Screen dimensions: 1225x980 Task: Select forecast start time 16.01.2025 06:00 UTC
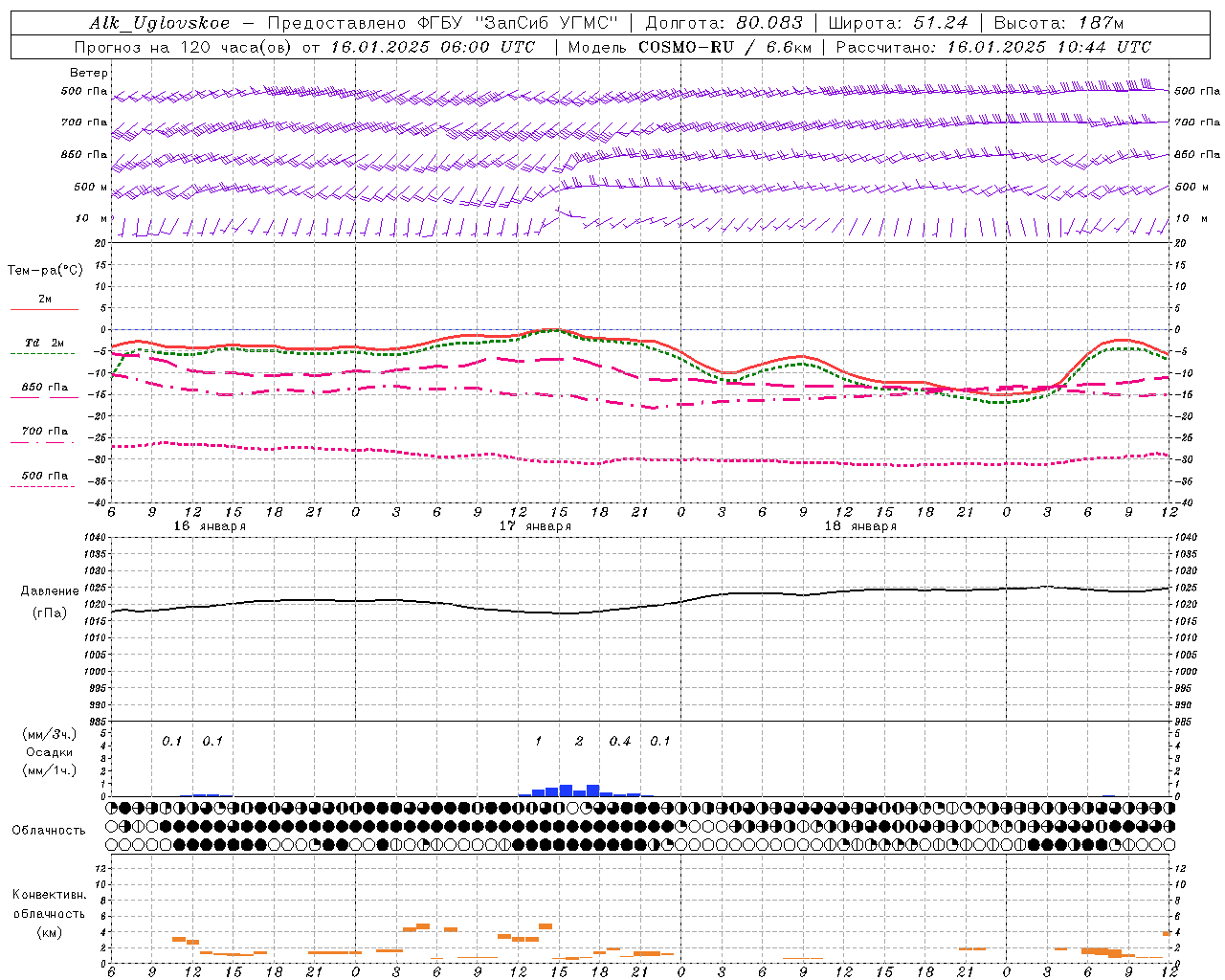(433, 47)
